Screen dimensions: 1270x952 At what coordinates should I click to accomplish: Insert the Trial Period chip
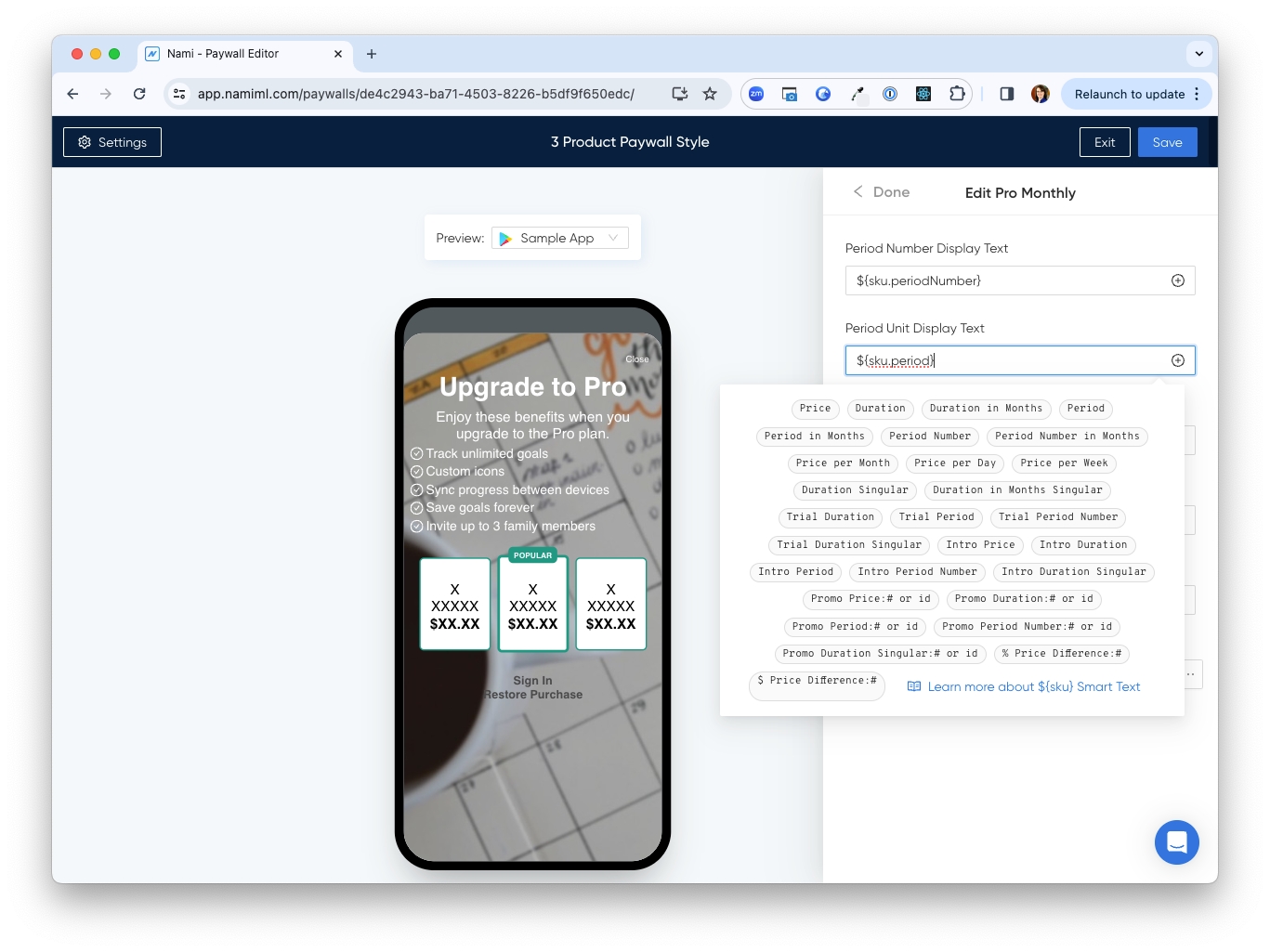tap(936, 517)
